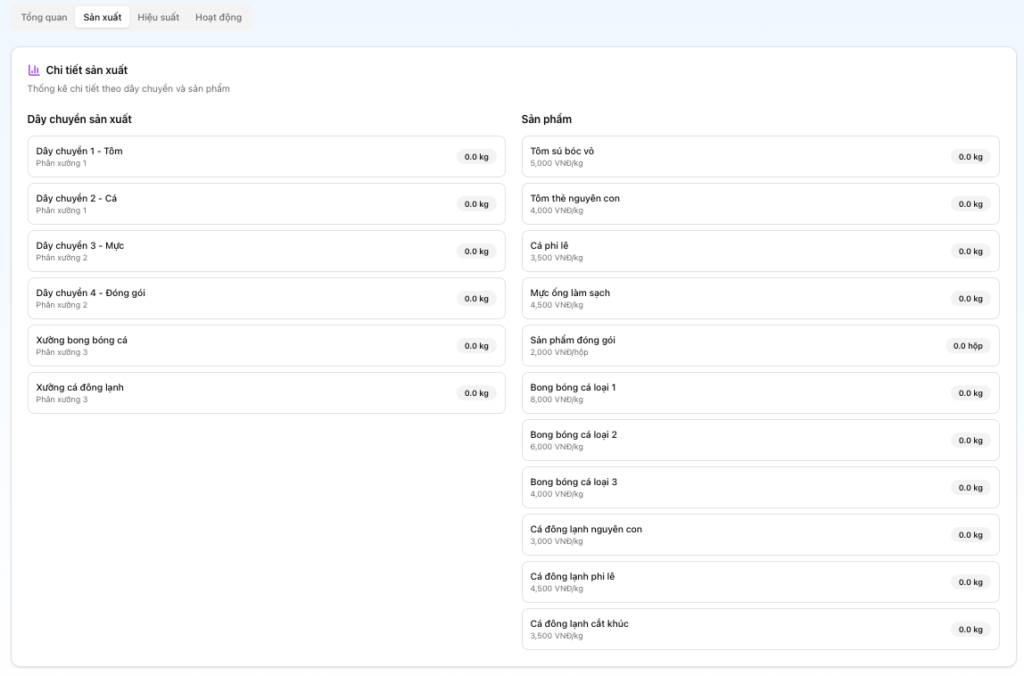Select the Dây chuyền 1 - Tôm row
1024x676 pixels.
coord(266,157)
